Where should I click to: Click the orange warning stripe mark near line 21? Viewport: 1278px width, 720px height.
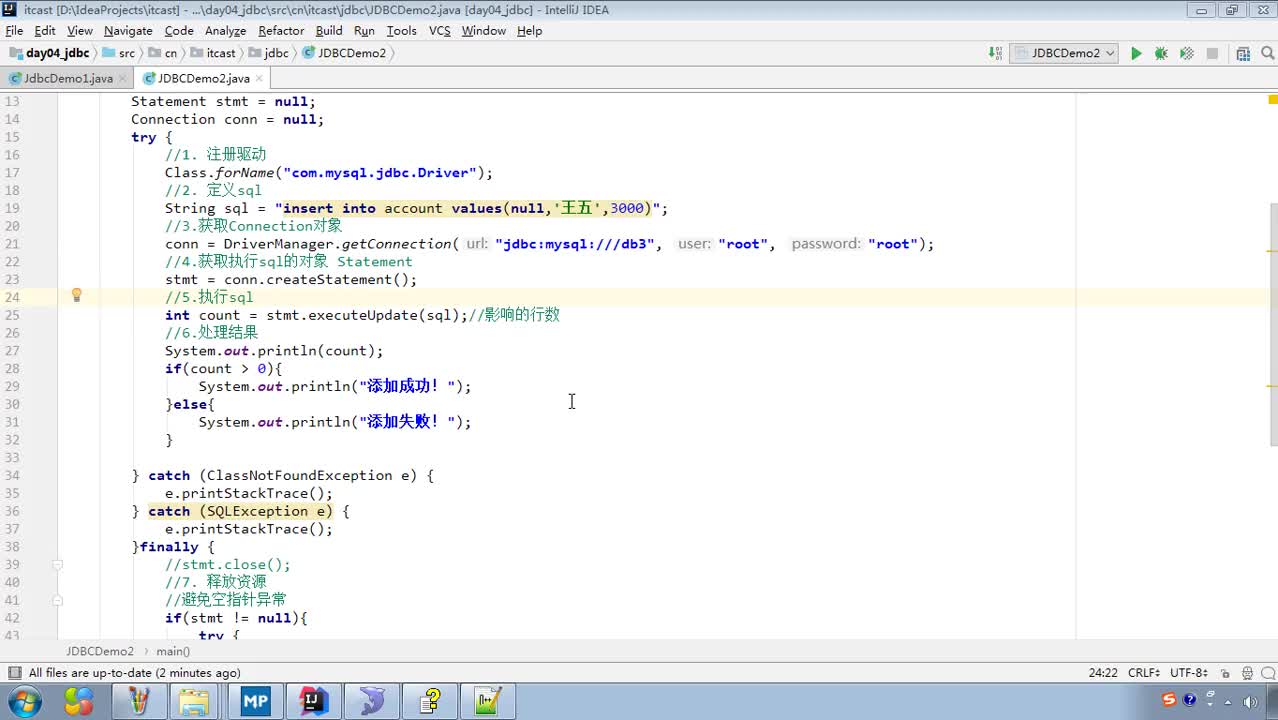[x=1272, y=250]
